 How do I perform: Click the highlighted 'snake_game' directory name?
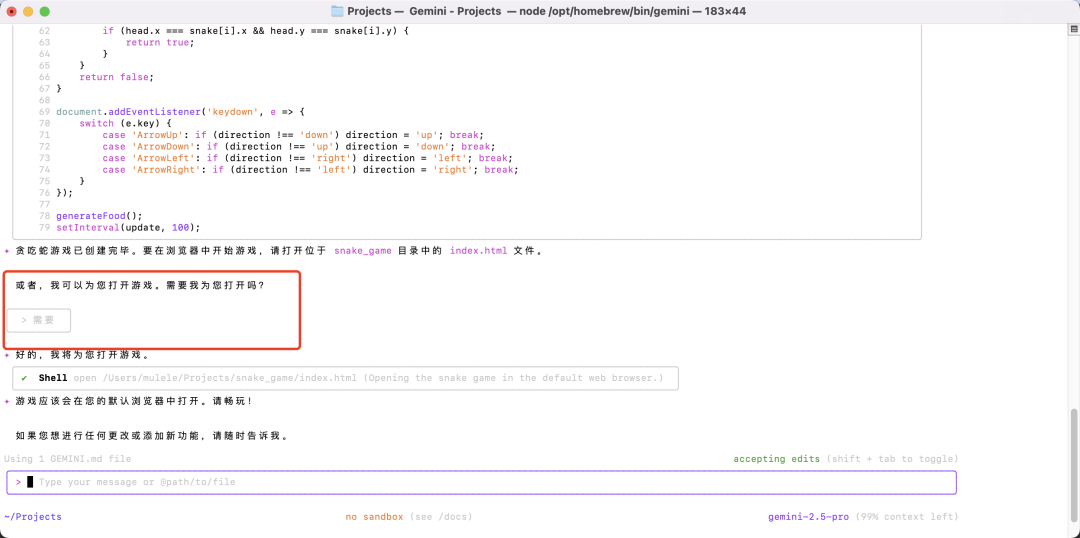pos(363,251)
